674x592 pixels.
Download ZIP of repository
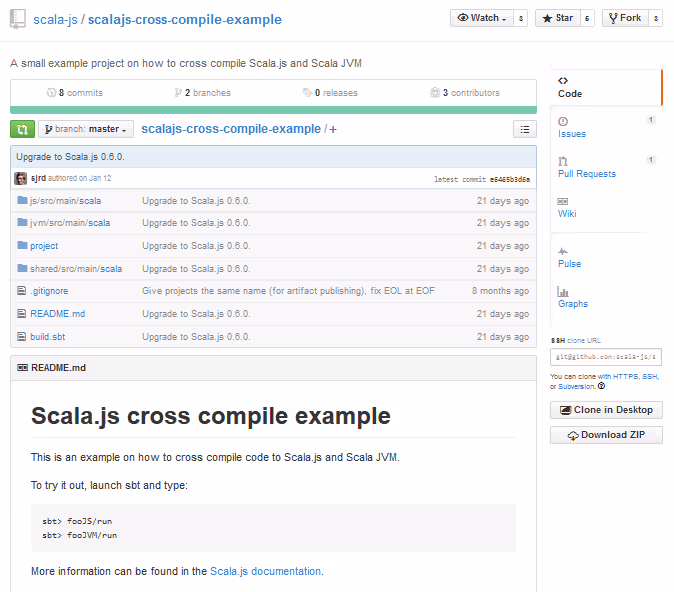click(606, 435)
